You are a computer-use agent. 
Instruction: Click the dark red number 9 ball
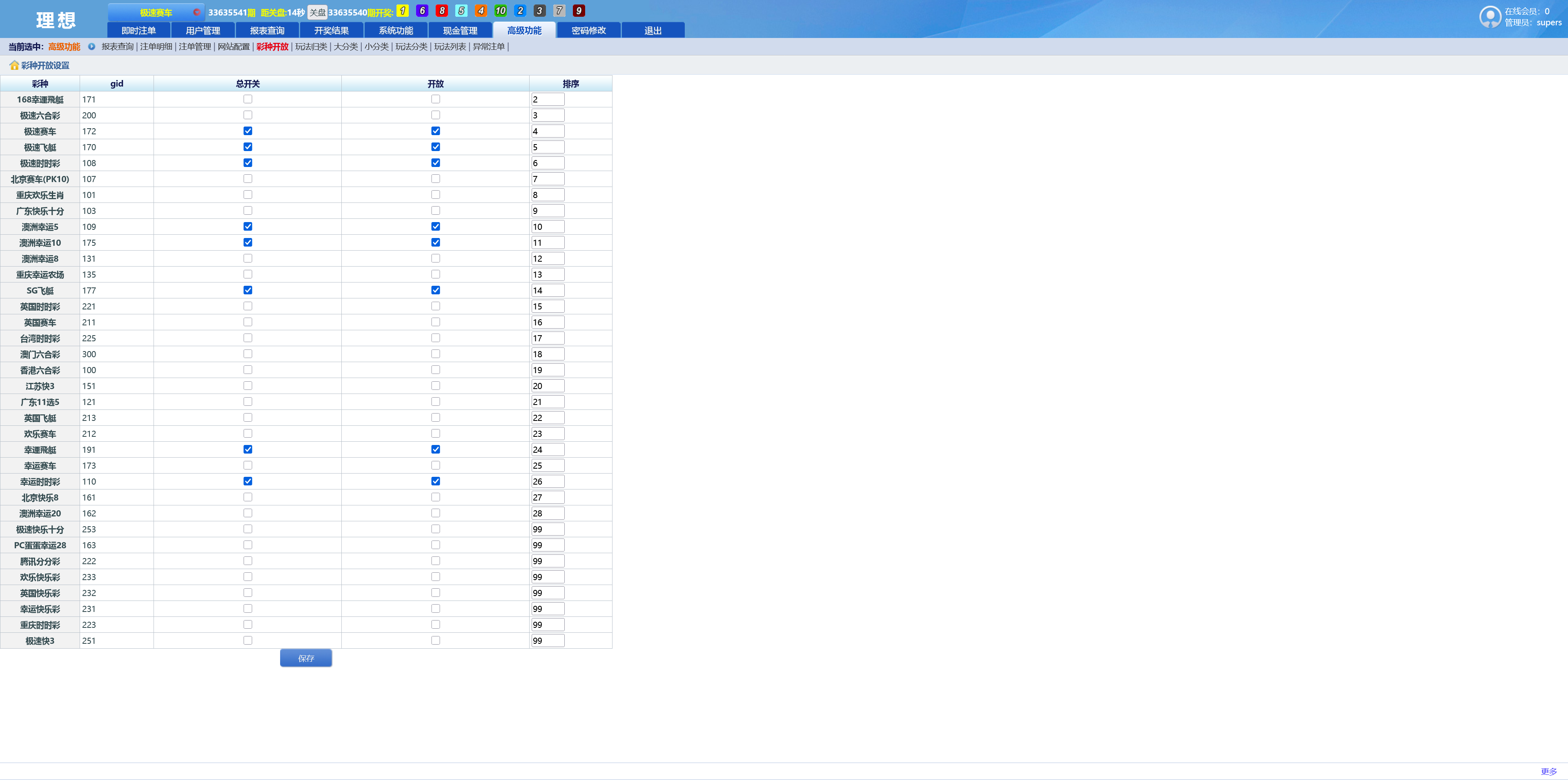(x=579, y=11)
